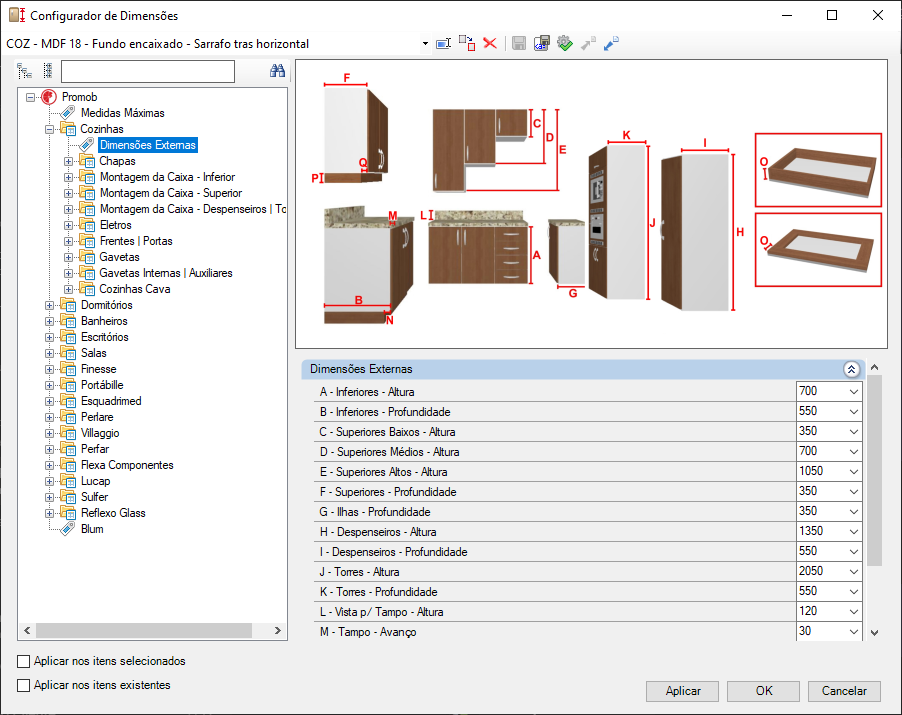
Task: Delete configuration with red X icon
Action: click(x=490, y=43)
